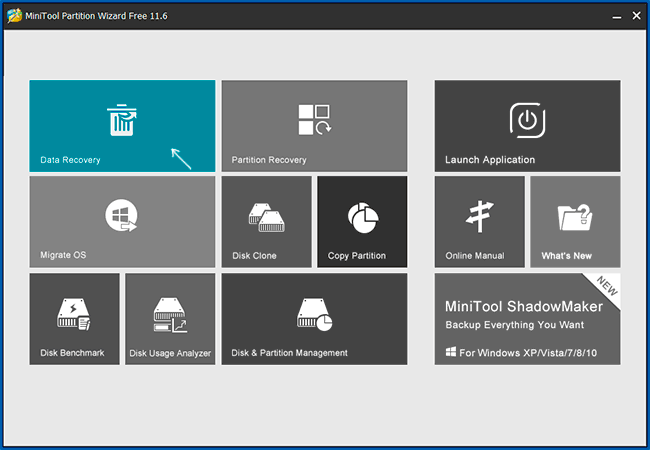Image resolution: width=650 pixels, height=450 pixels.
Task: Click the Disk Benchmark label
Action: (72, 353)
